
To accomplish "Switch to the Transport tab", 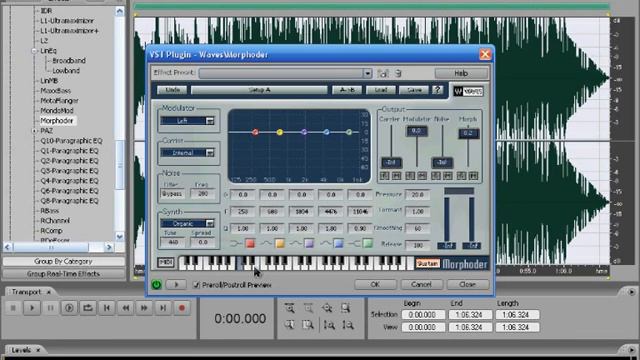I will 26,292.
